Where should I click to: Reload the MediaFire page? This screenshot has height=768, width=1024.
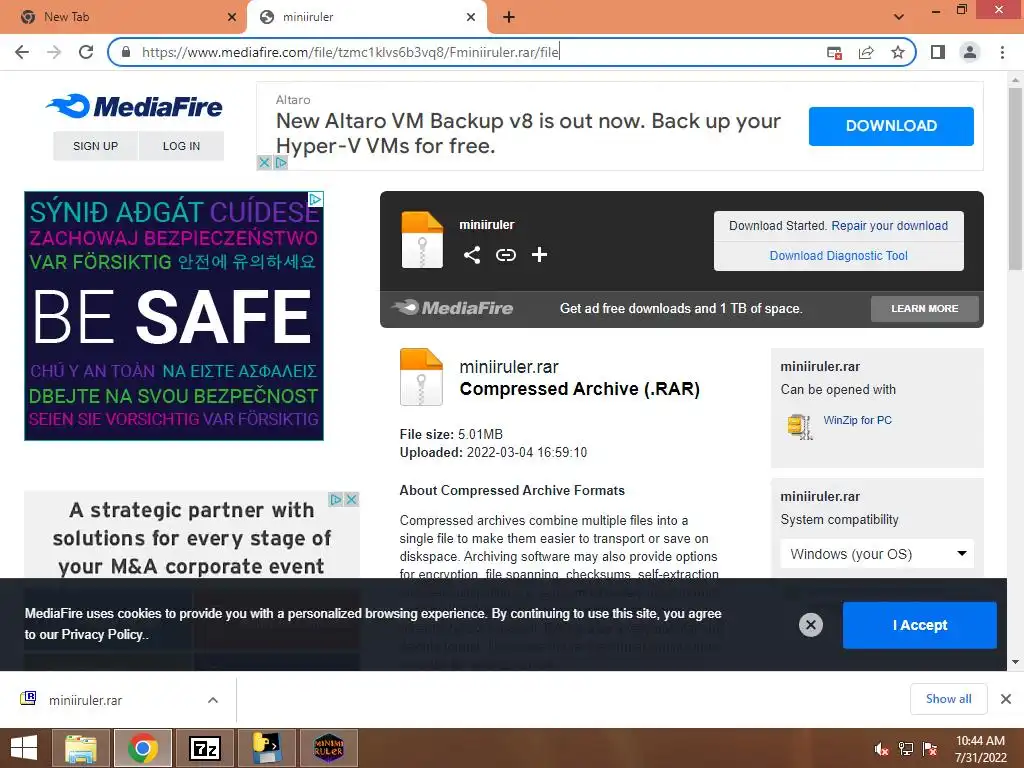[x=86, y=52]
